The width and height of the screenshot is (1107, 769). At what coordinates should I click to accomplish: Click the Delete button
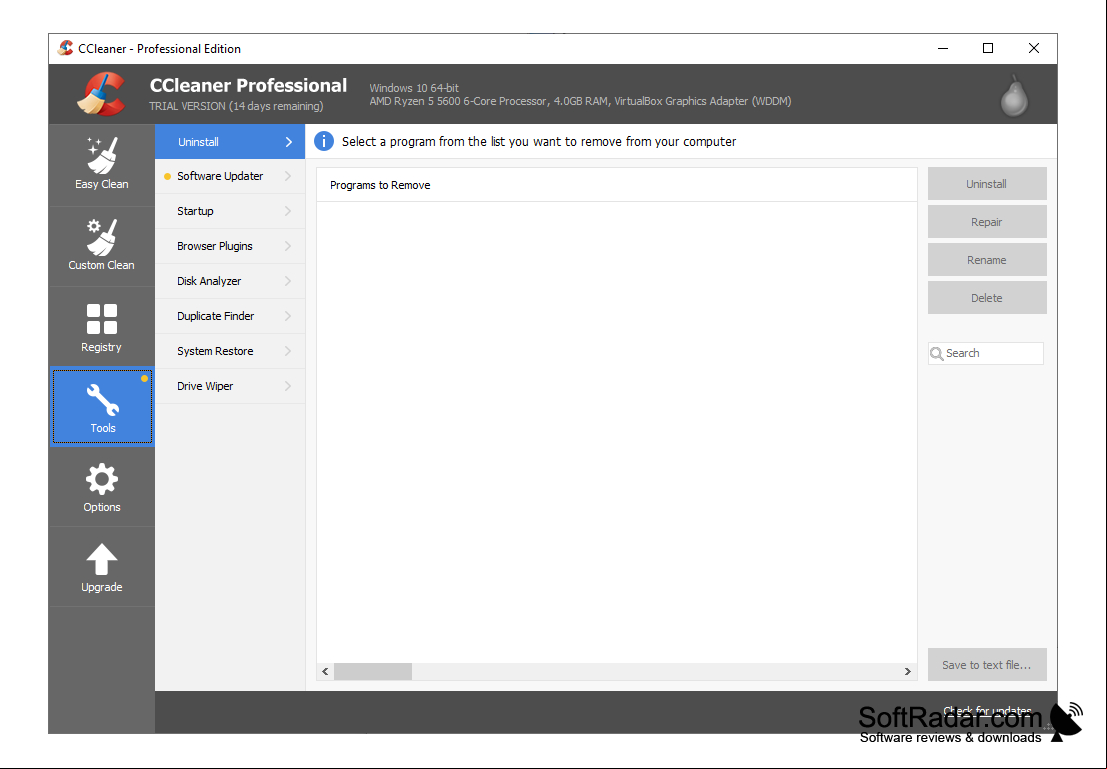987,298
